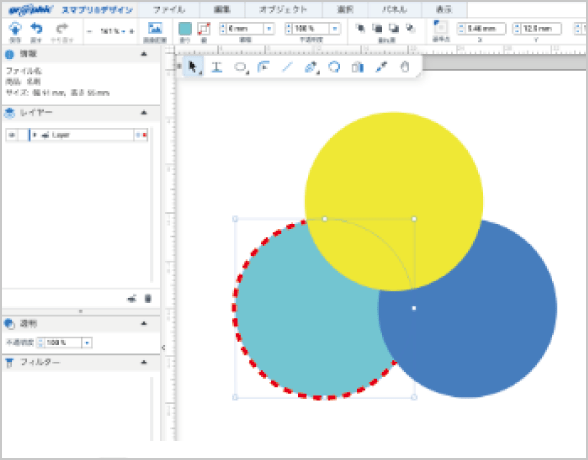This screenshot has width=588, height=460.
Task: Select the rounded corner path tool
Action: pyautogui.click(x=264, y=67)
